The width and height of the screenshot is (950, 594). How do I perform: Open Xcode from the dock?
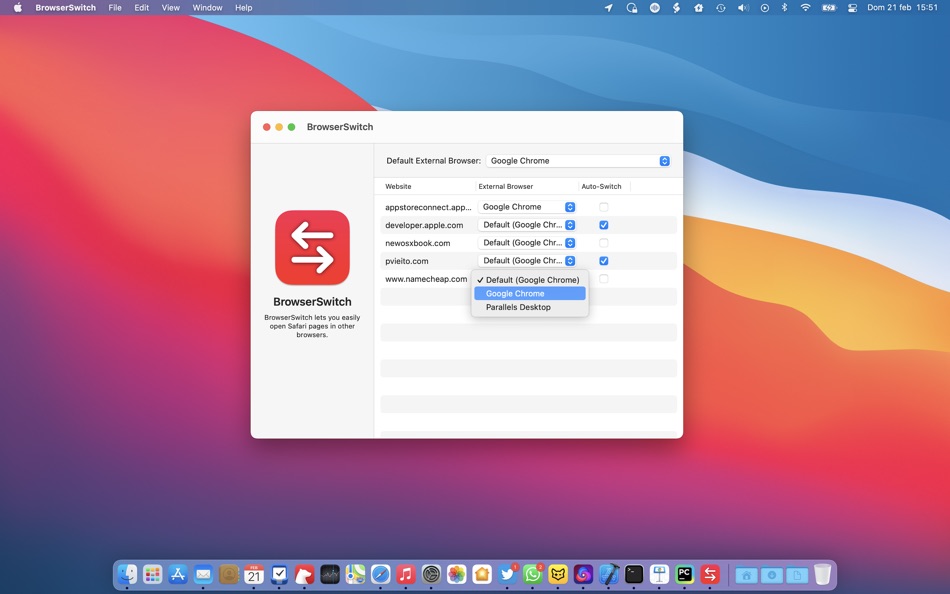[x=609, y=573]
